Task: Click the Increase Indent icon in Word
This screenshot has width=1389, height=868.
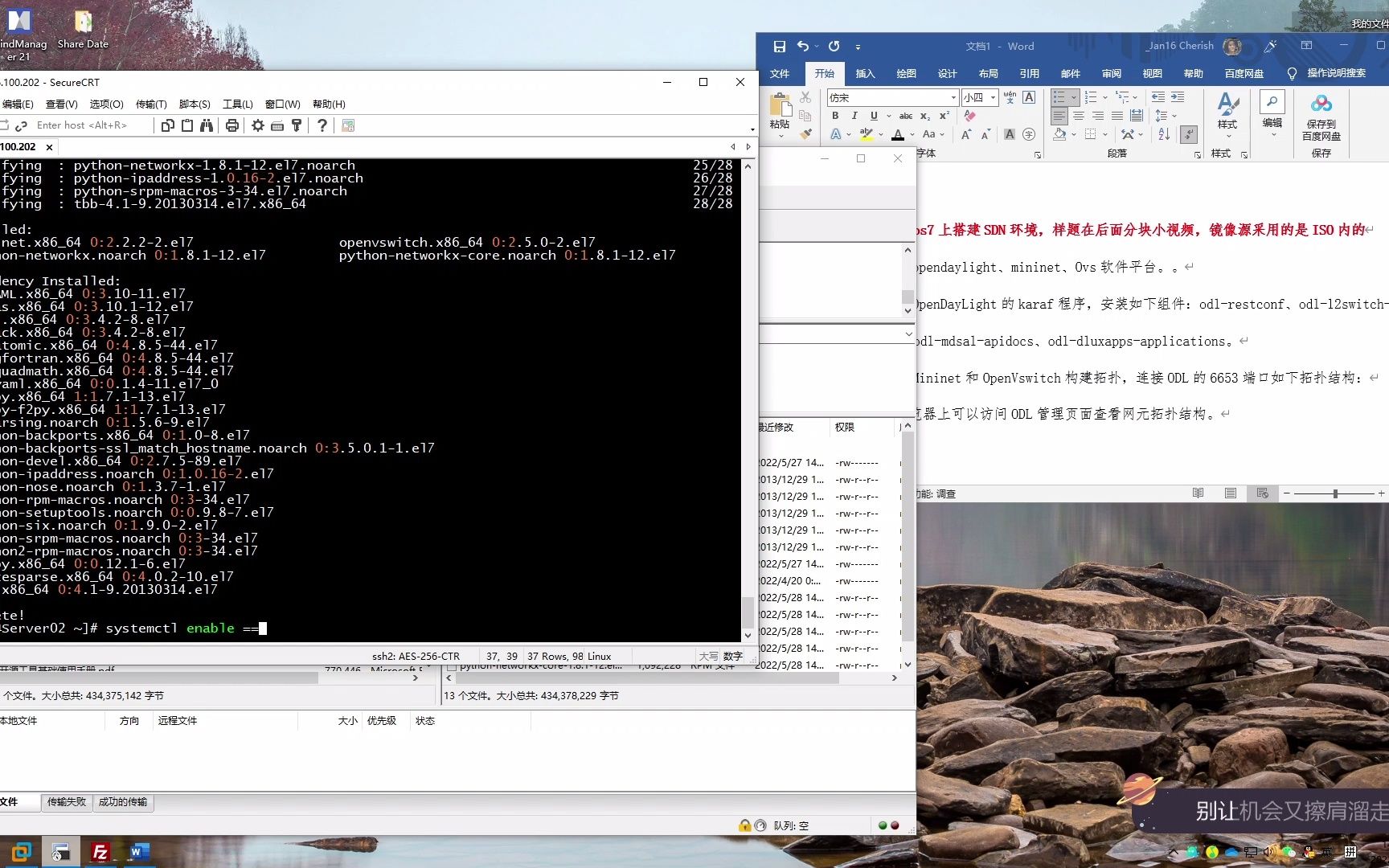Action: tap(1178, 96)
